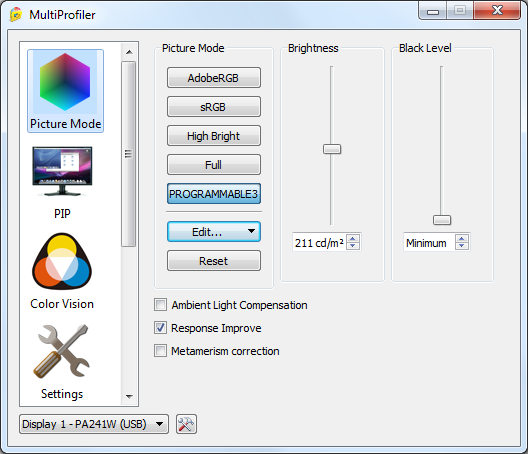Select the PROGRAMMABLE3 picture mode
The height and width of the screenshot is (454, 528).
pos(214,194)
